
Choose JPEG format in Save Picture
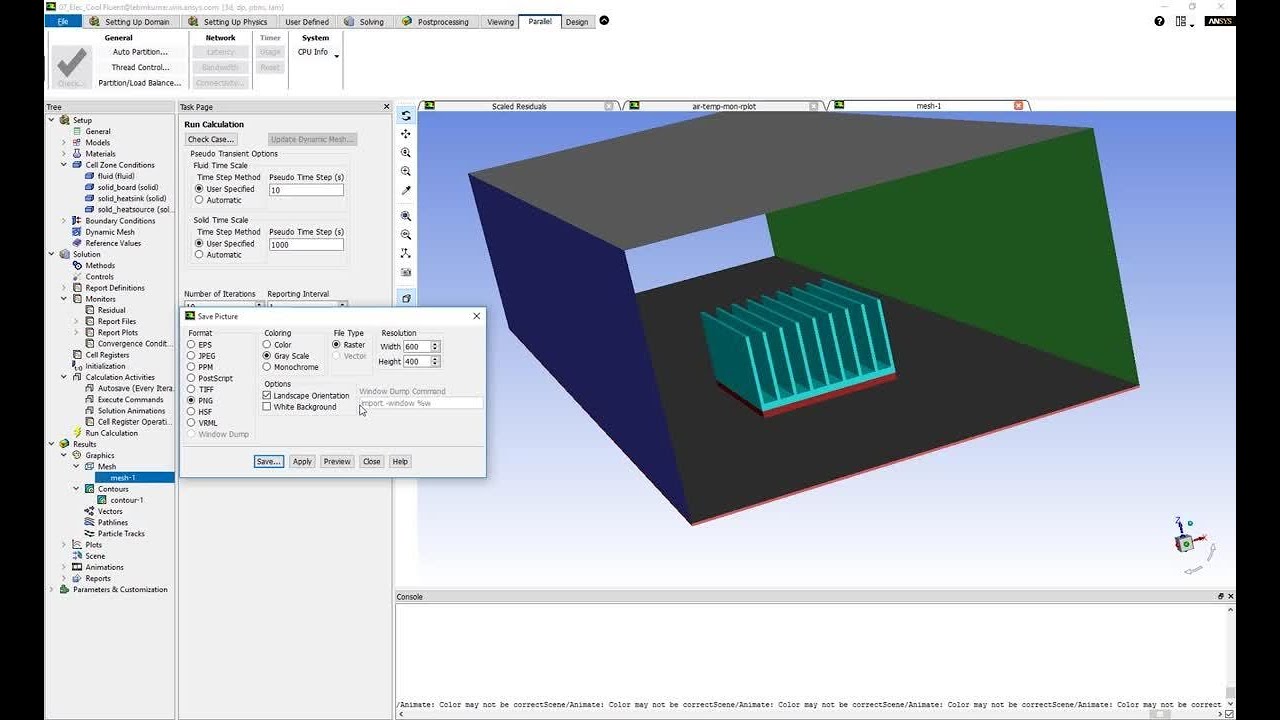(x=191, y=356)
